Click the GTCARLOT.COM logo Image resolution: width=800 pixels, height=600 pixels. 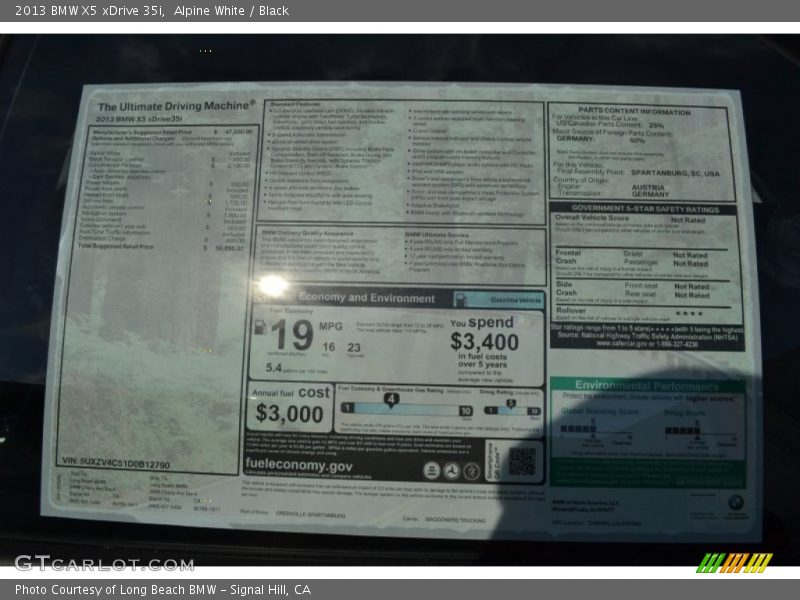(104, 563)
